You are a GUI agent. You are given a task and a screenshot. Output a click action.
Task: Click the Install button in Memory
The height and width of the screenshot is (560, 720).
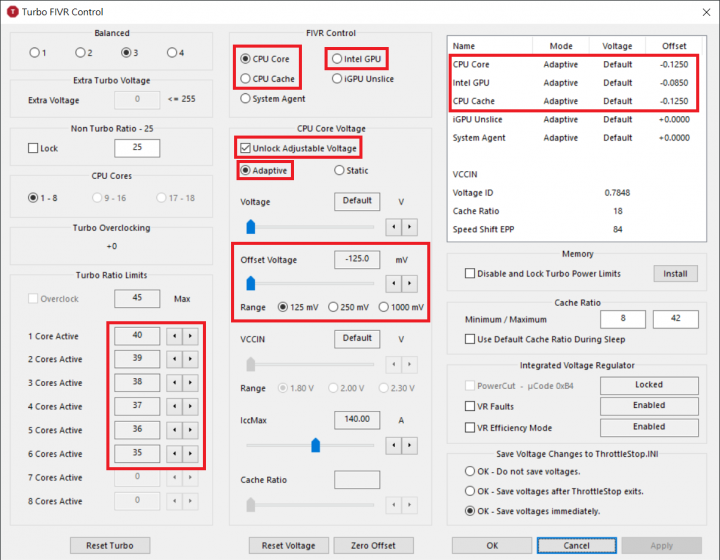tap(675, 274)
